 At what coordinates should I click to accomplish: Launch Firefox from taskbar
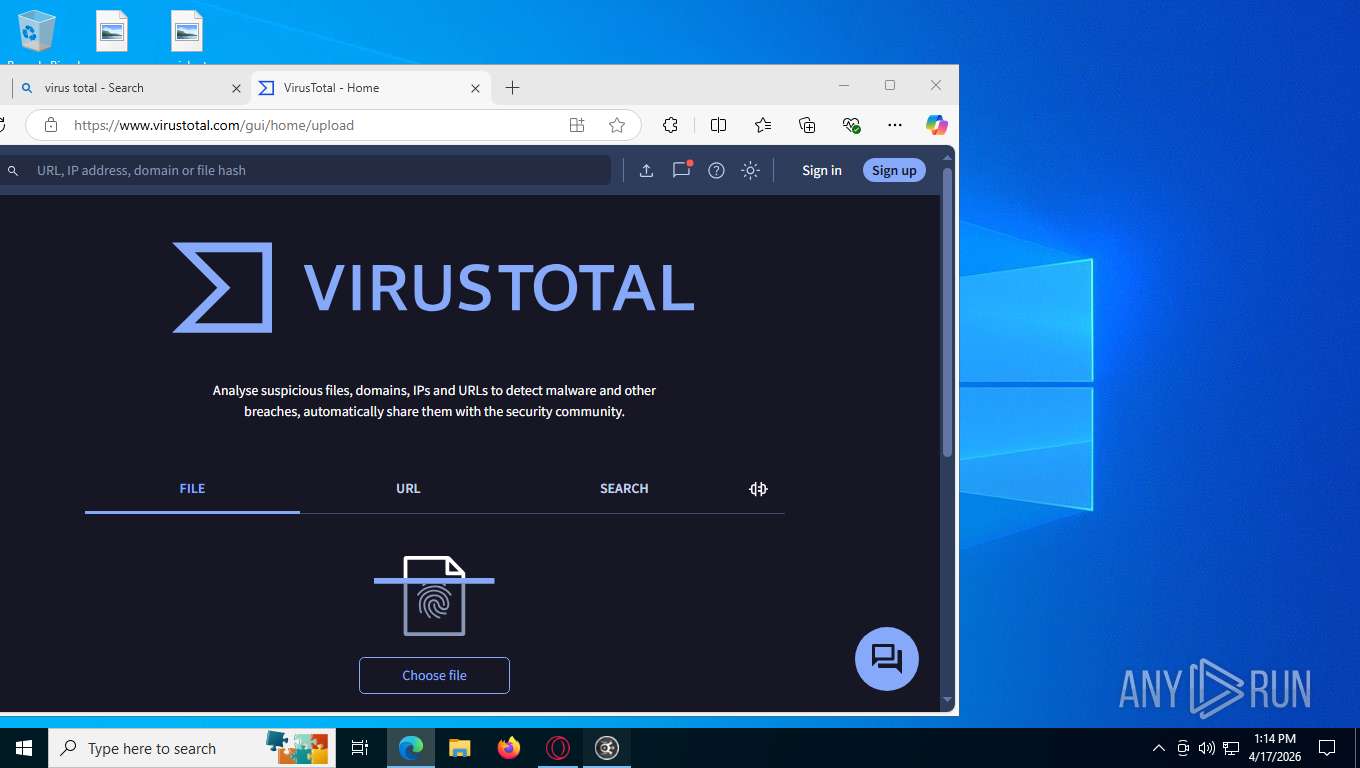click(509, 748)
